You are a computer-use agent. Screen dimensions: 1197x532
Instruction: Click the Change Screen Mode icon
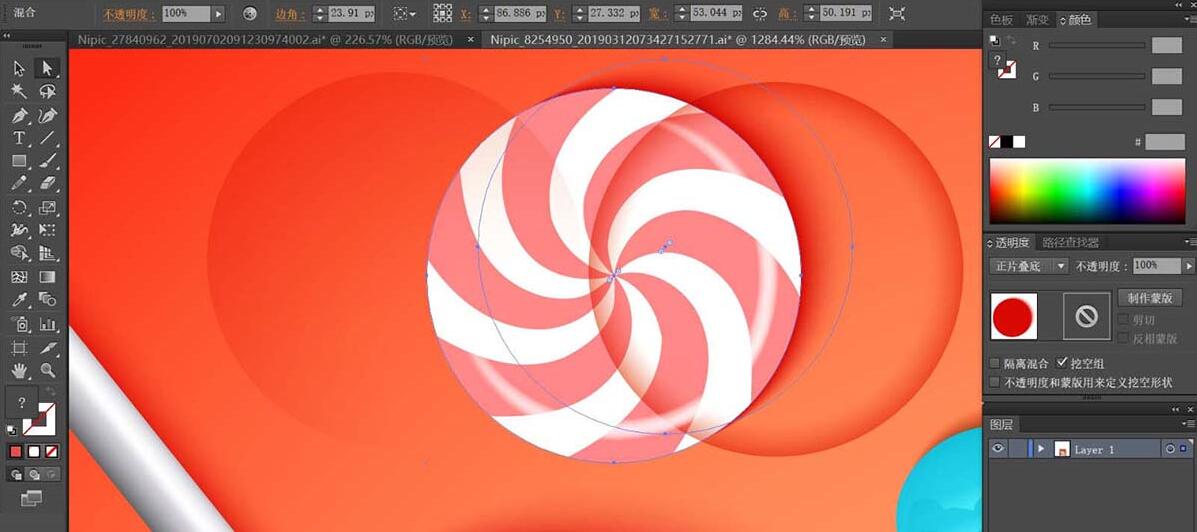point(31,499)
